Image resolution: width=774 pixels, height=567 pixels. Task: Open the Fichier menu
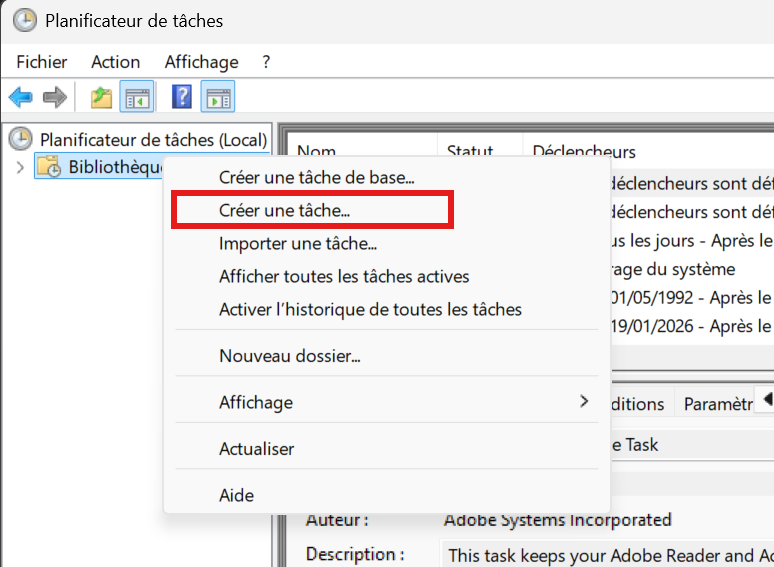(42, 62)
